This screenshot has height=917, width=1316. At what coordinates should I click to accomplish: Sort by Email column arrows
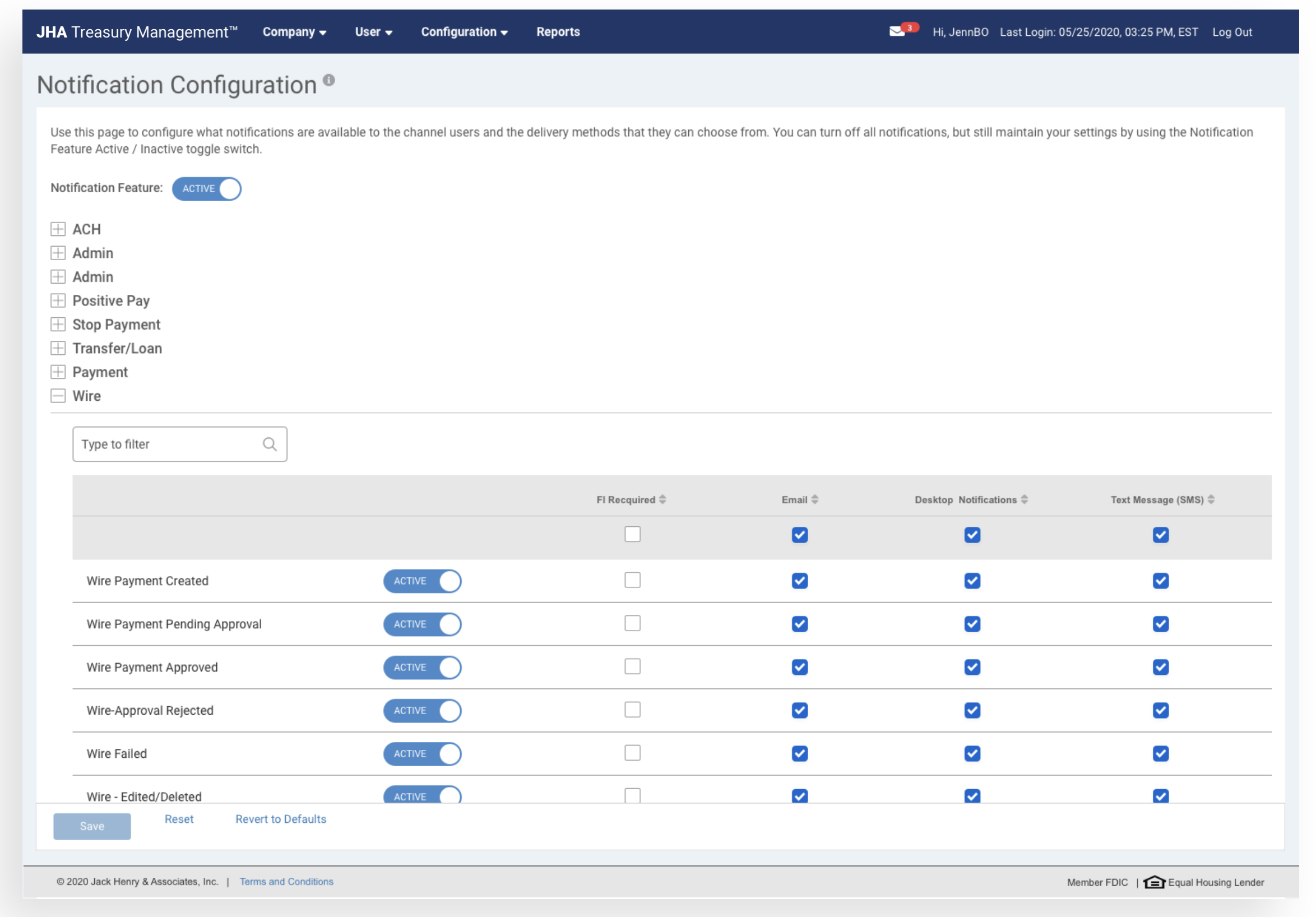[814, 499]
